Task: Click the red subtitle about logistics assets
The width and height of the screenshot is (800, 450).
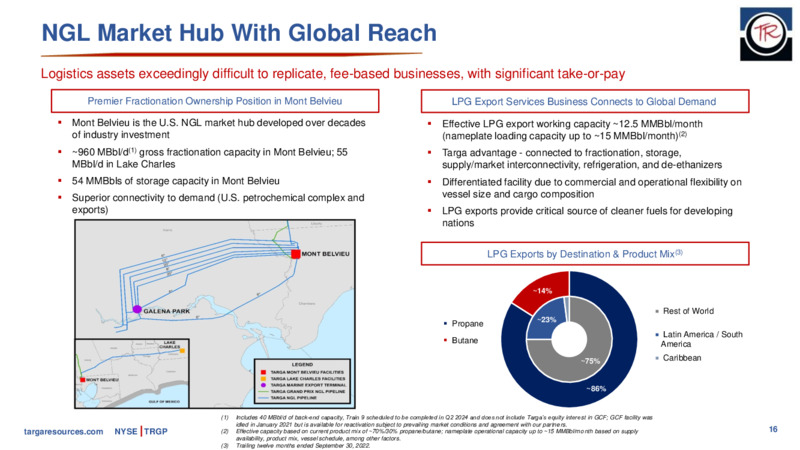Action: coord(333,74)
